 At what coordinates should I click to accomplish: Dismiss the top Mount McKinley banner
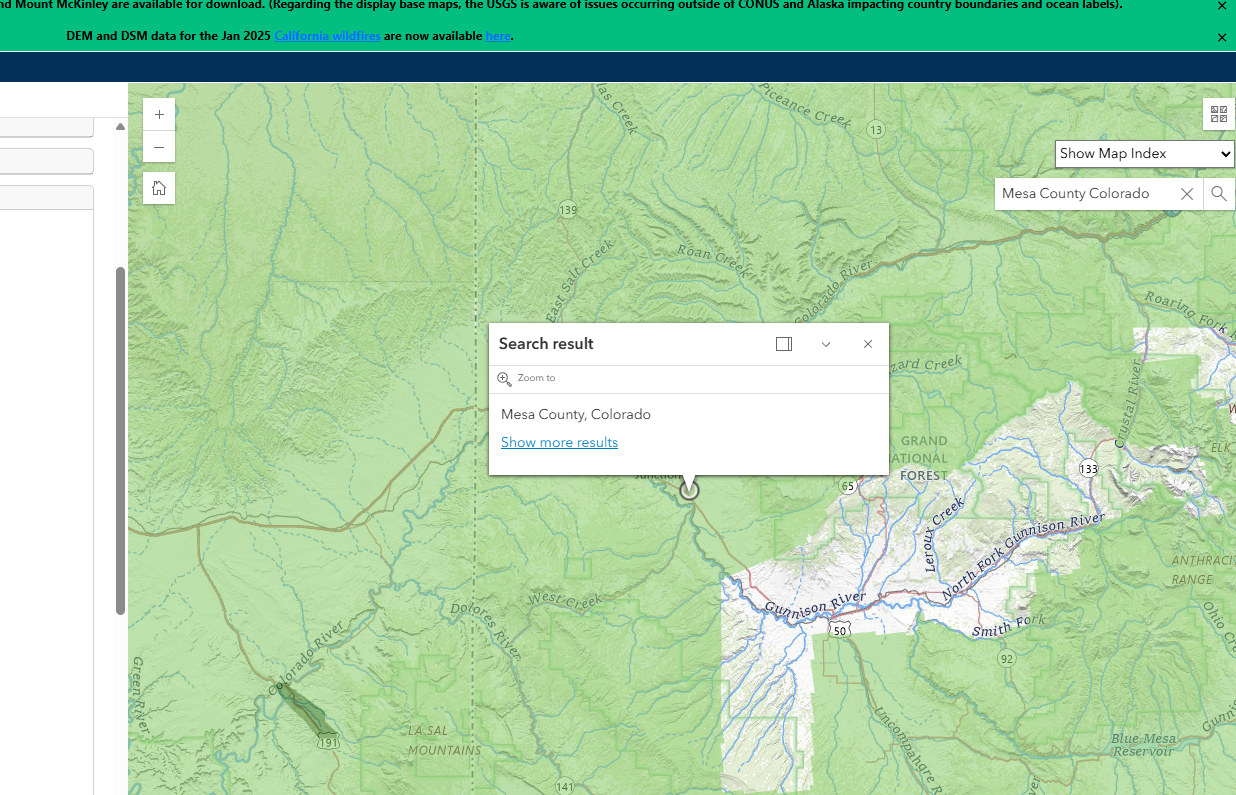1221,6
